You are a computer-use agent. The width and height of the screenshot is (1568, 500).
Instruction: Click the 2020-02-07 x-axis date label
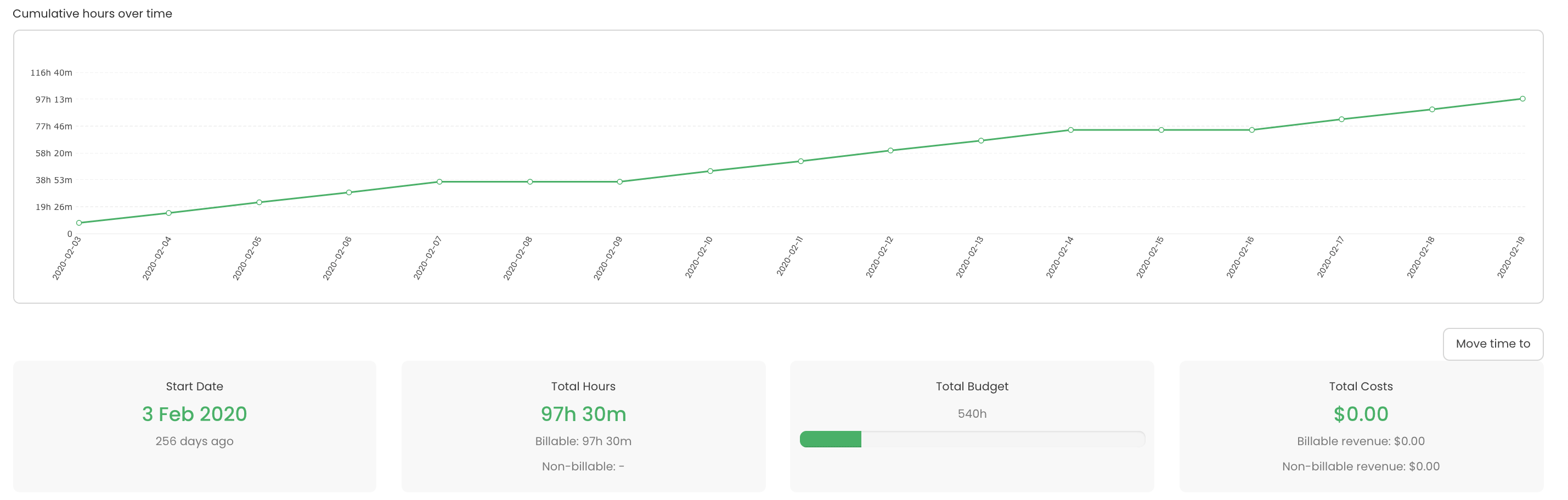pyautogui.click(x=427, y=258)
